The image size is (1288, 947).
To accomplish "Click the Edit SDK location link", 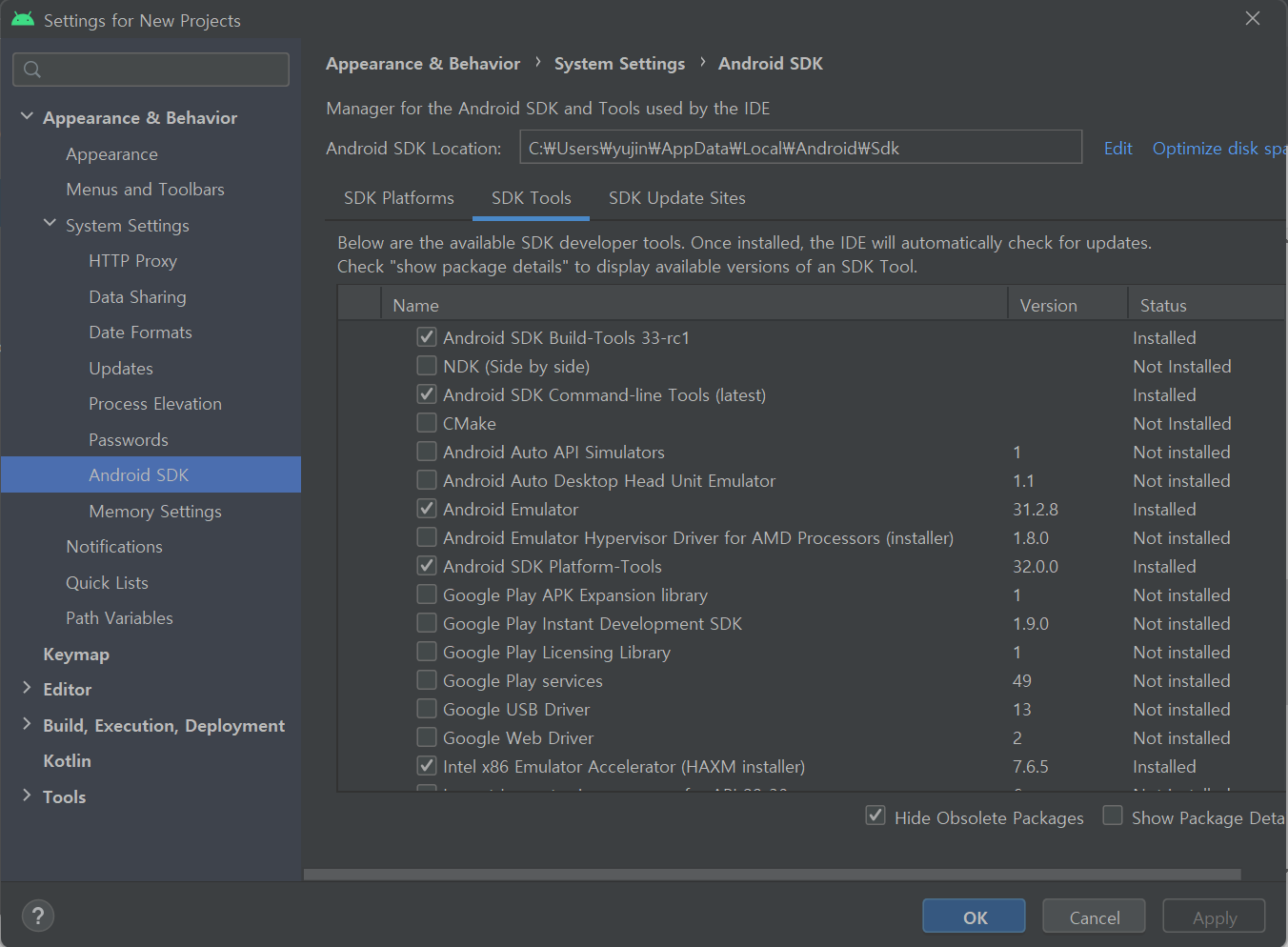I will pyautogui.click(x=1118, y=149).
